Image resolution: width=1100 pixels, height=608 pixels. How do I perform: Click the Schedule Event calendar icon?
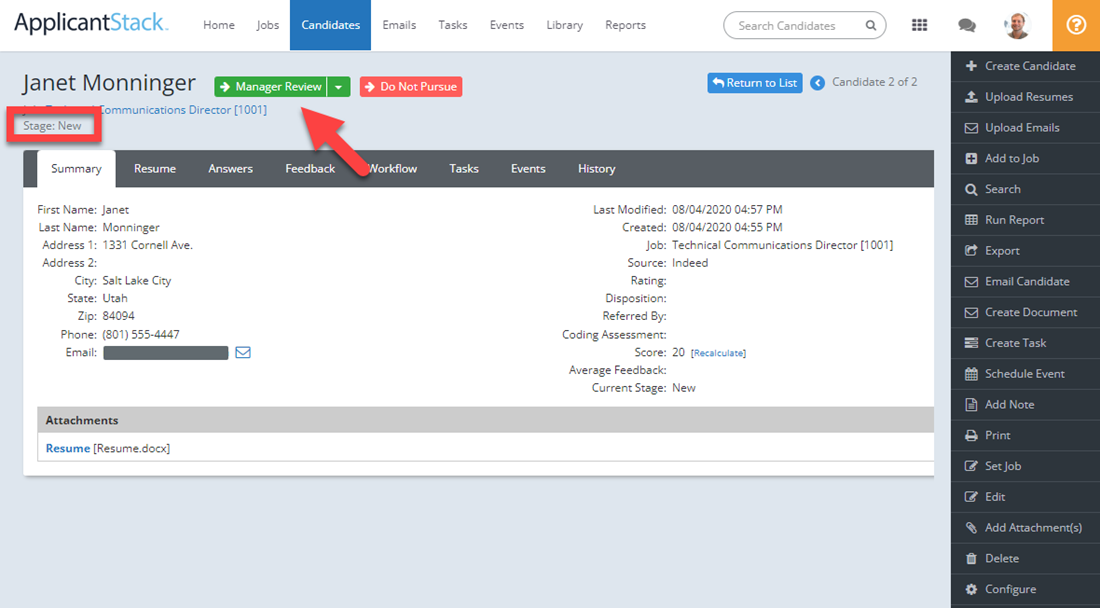pyautogui.click(x=971, y=374)
